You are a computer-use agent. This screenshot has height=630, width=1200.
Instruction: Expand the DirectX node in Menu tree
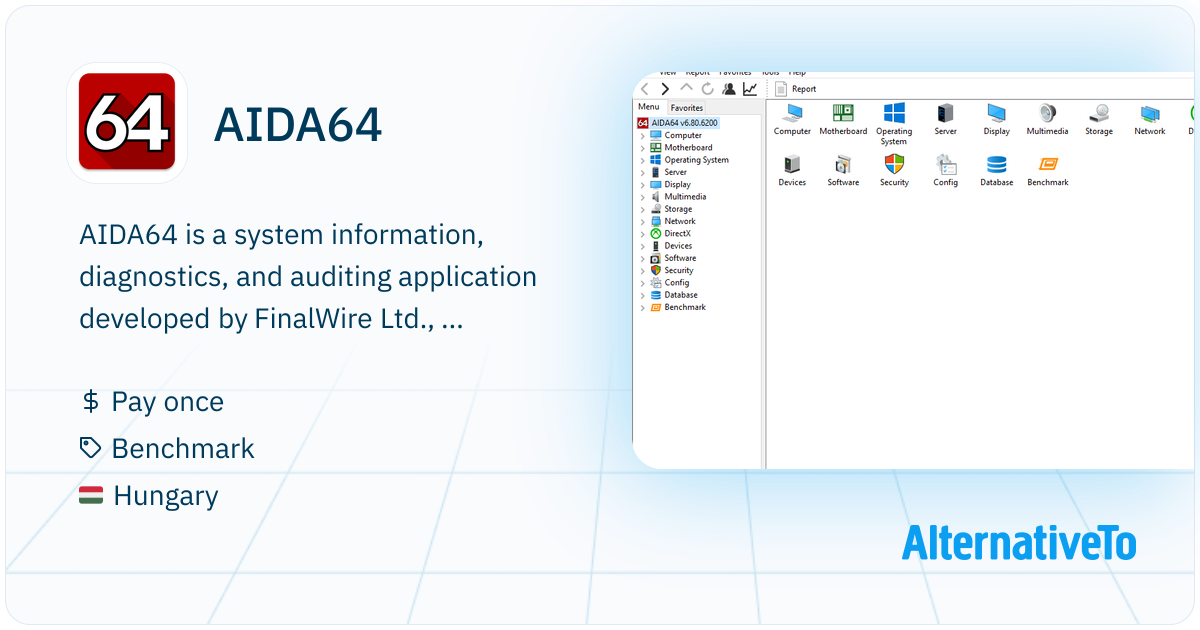643,233
